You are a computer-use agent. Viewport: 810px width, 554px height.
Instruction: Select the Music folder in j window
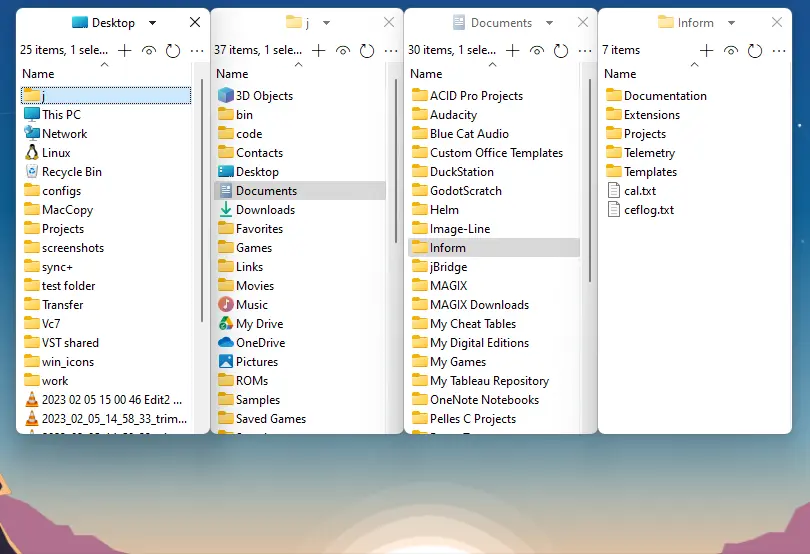click(x=243, y=305)
